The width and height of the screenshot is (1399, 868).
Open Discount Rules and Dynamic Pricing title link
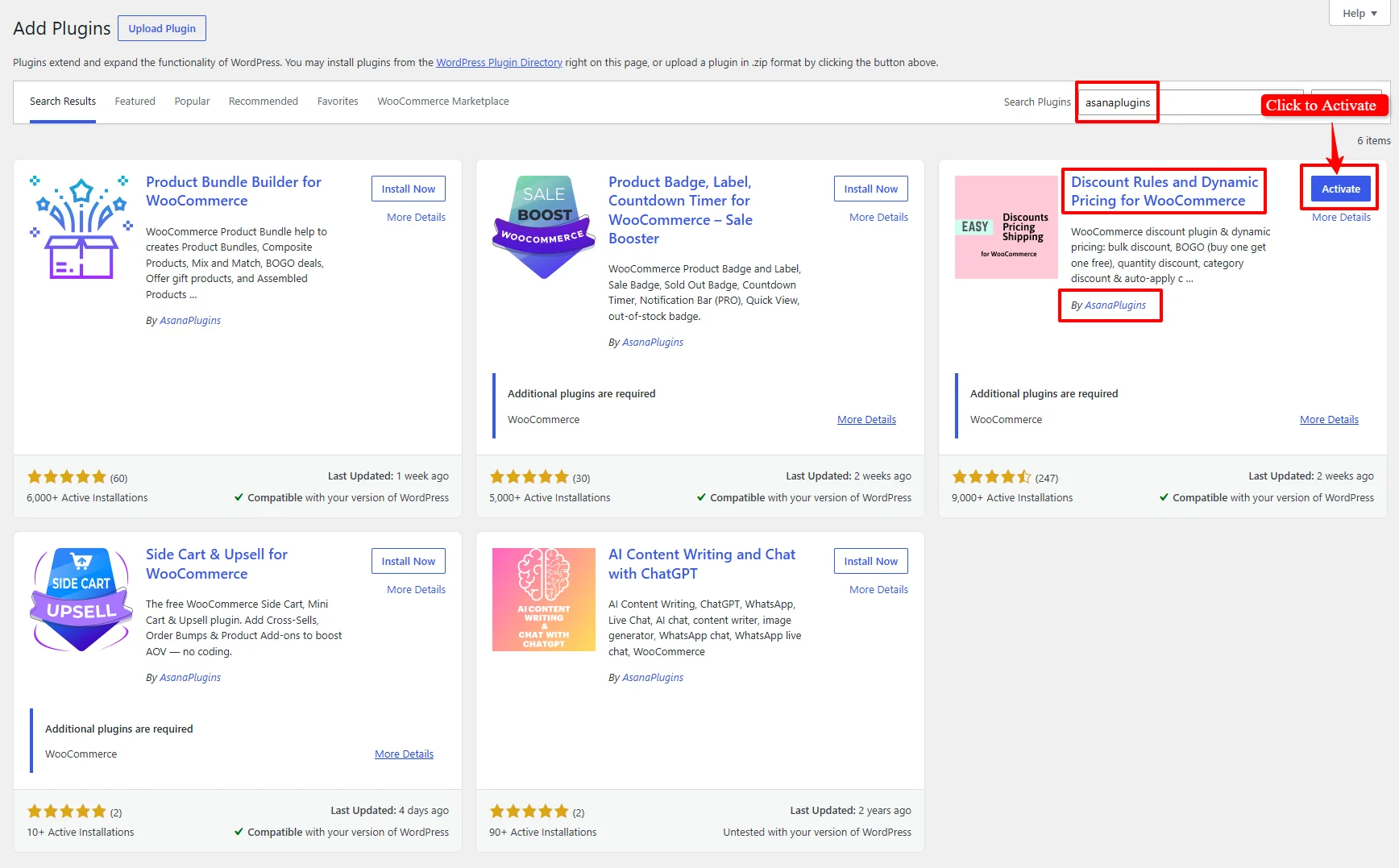click(x=1164, y=192)
